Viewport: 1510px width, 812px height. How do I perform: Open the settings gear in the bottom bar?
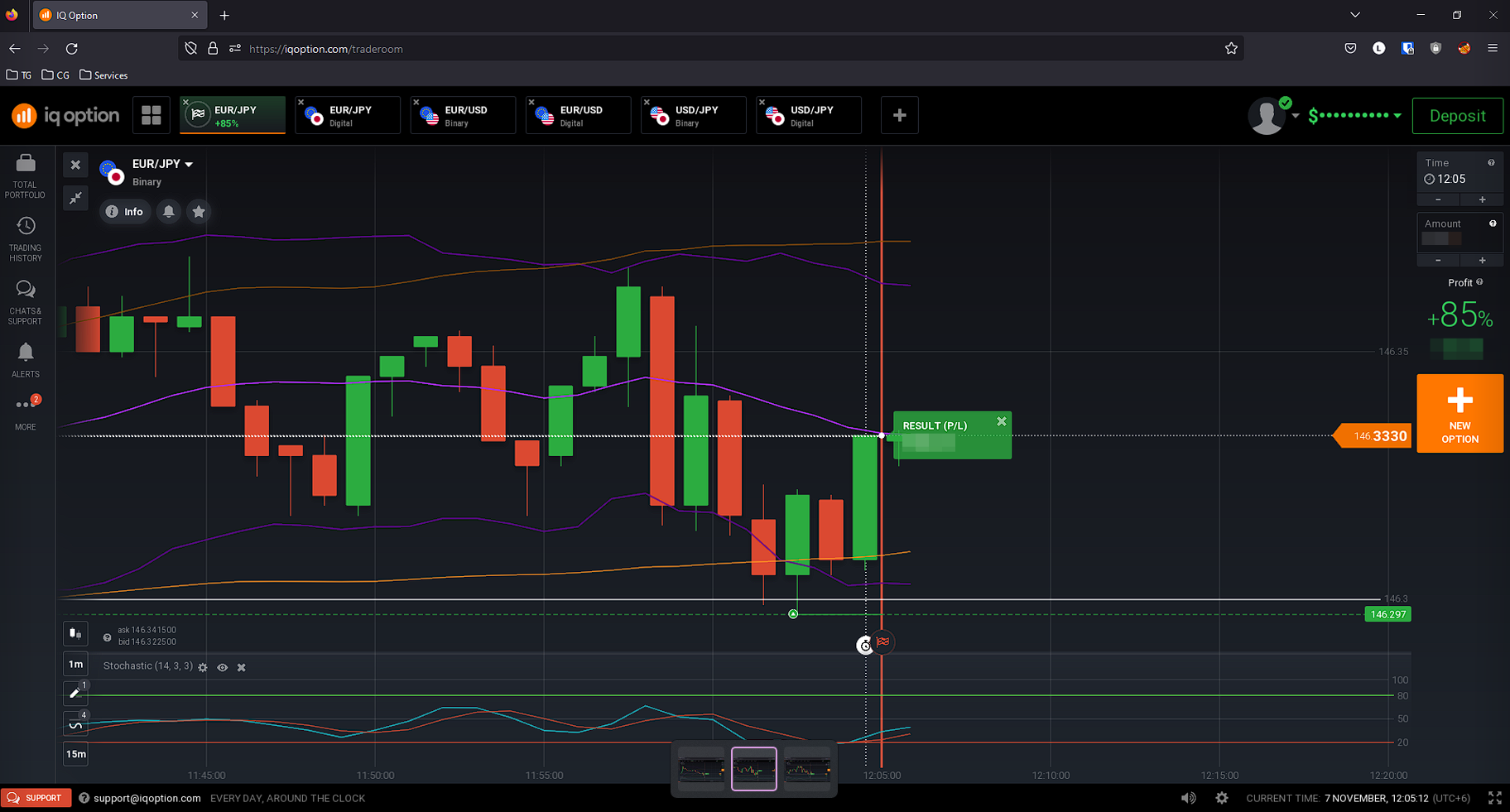(1222, 798)
